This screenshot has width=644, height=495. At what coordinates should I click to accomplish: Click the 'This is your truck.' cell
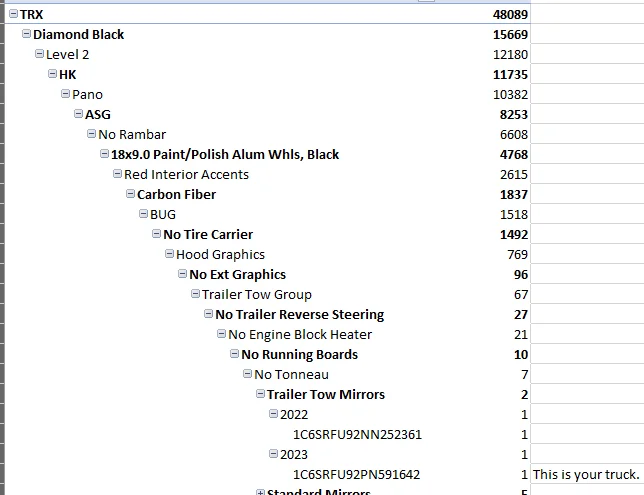click(586, 474)
